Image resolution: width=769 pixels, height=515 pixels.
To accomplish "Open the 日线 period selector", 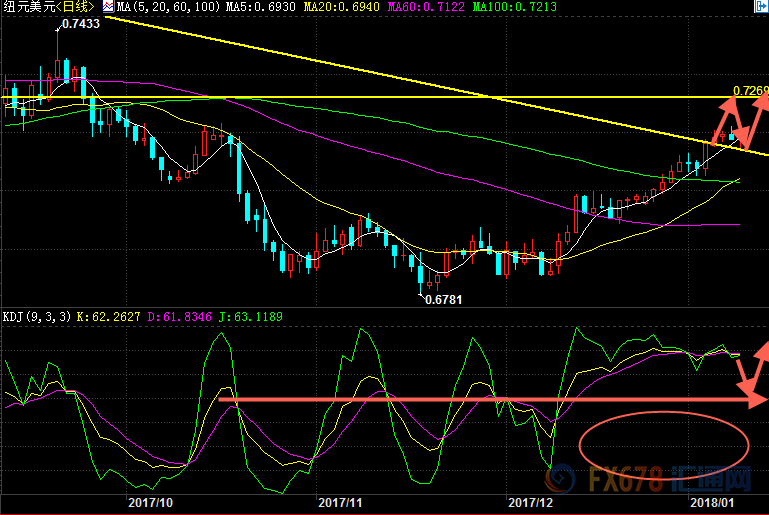I will [75, 7].
